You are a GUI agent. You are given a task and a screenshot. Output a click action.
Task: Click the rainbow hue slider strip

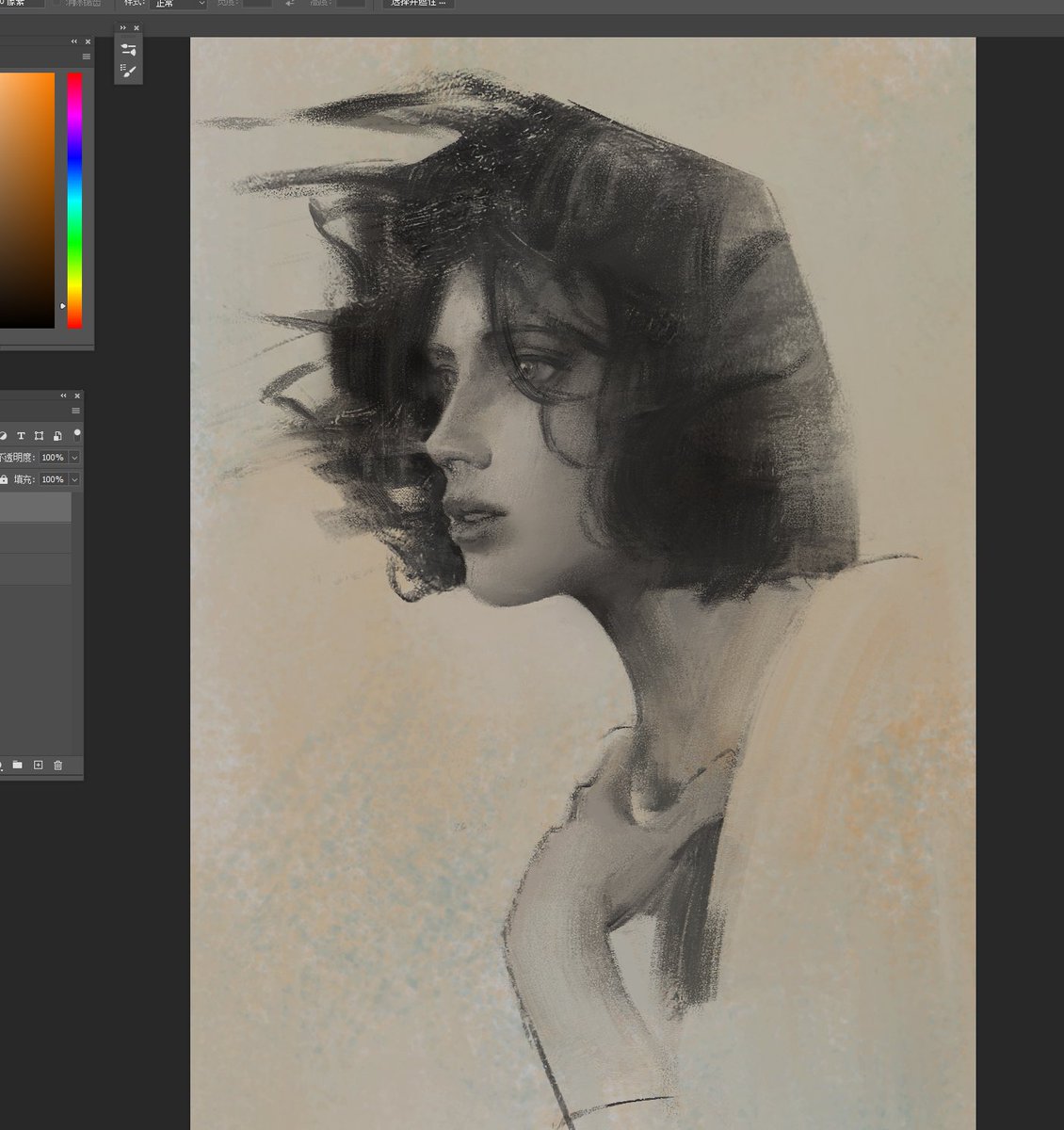(x=74, y=201)
